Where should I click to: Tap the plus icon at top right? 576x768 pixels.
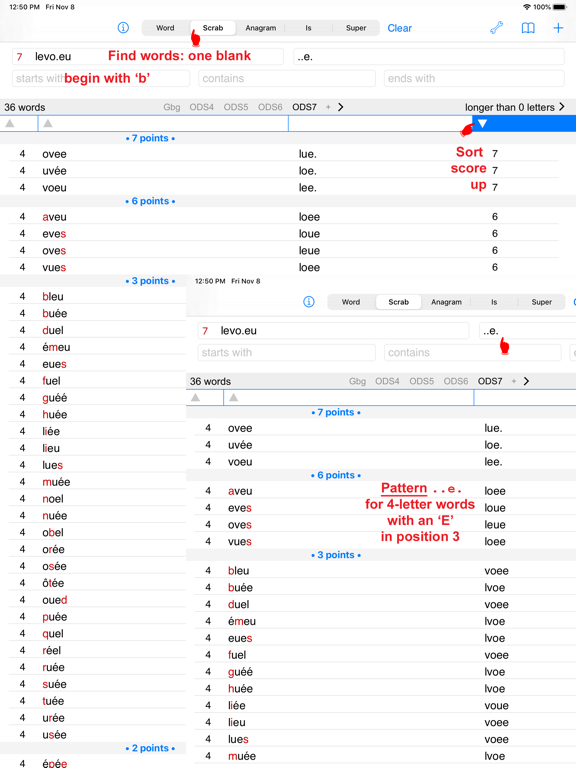pos(558,28)
